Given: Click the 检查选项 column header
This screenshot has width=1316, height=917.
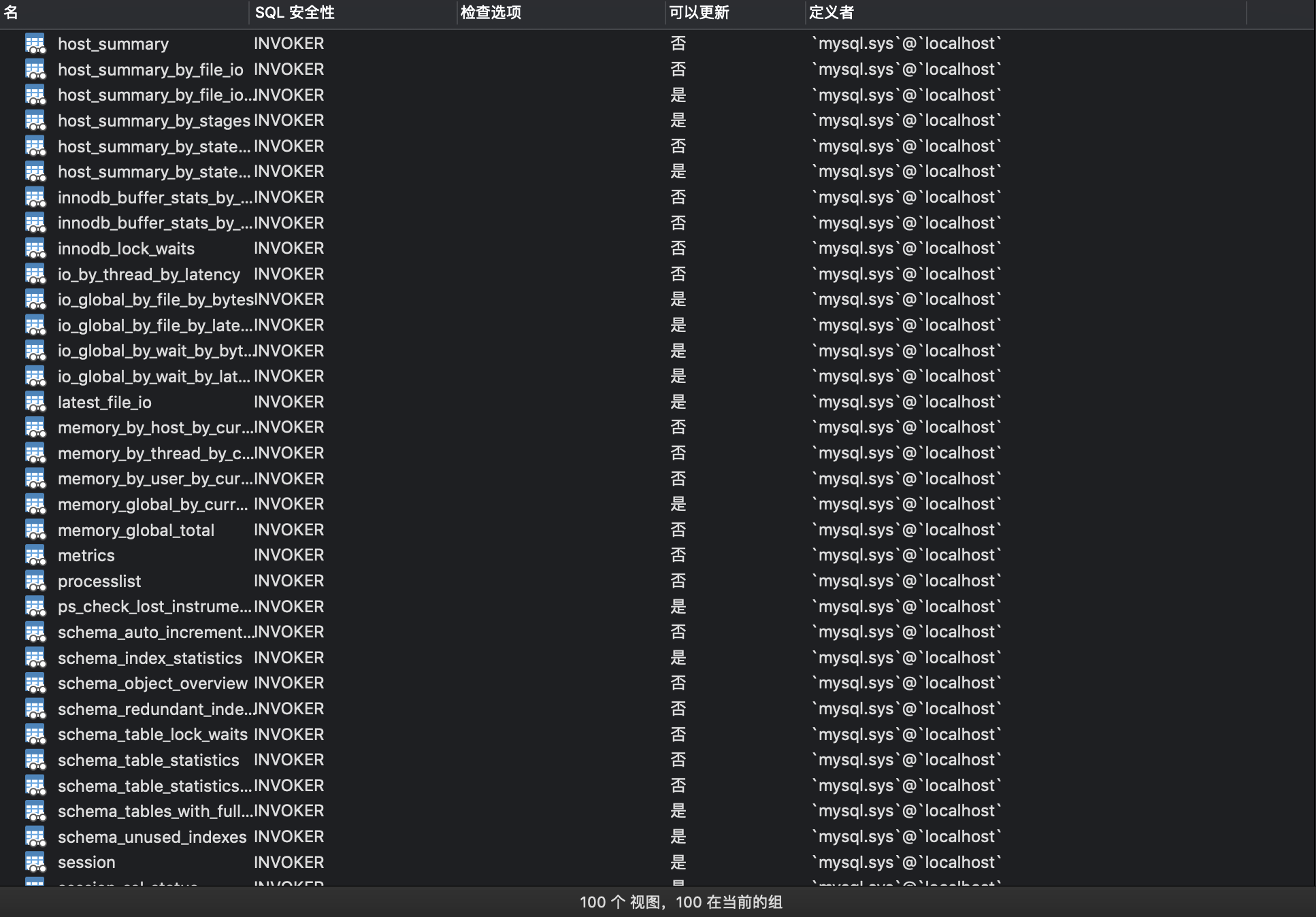Looking at the screenshot, I should click(x=490, y=12).
